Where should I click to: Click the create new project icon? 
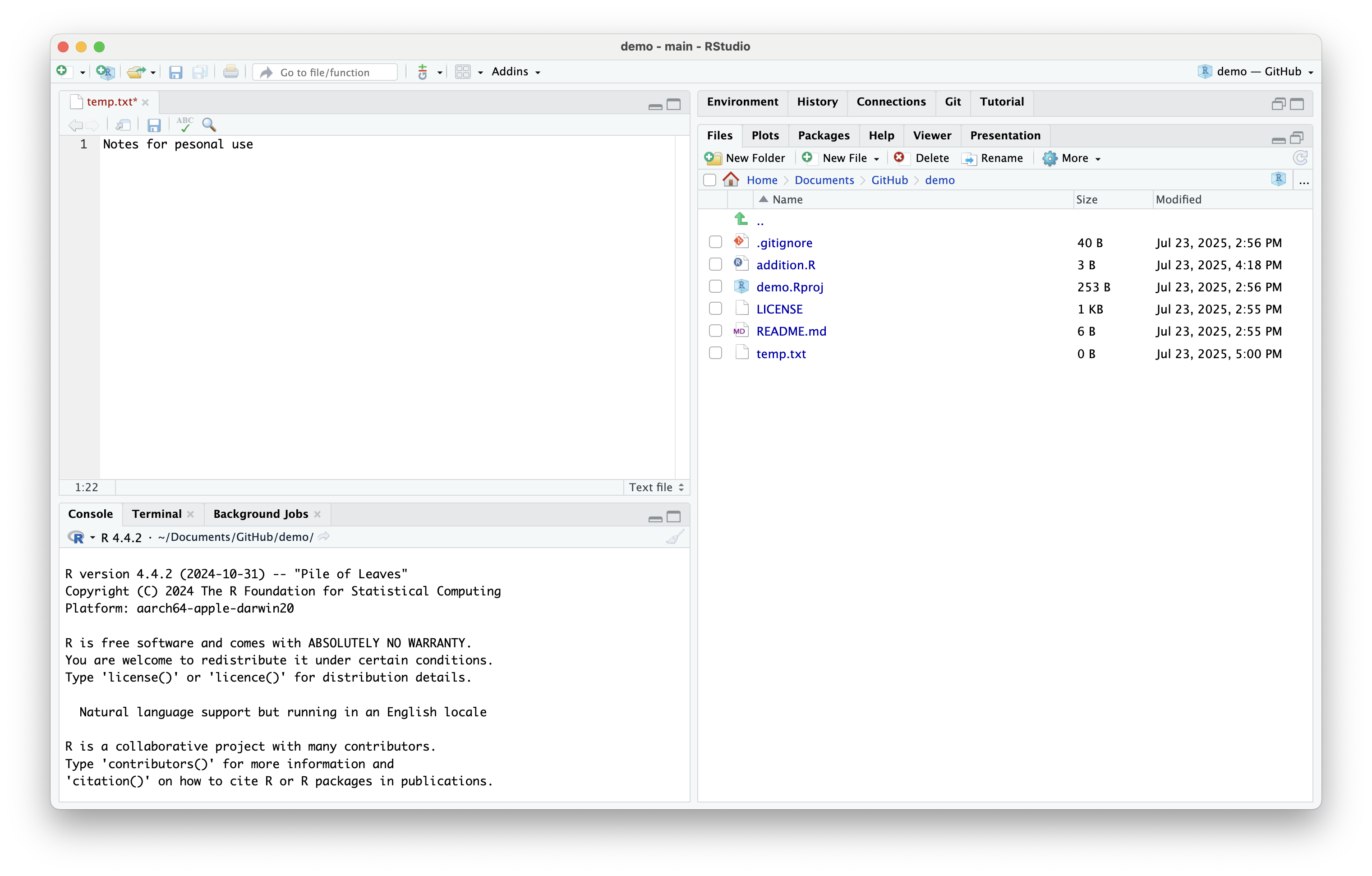pos(106,72)
